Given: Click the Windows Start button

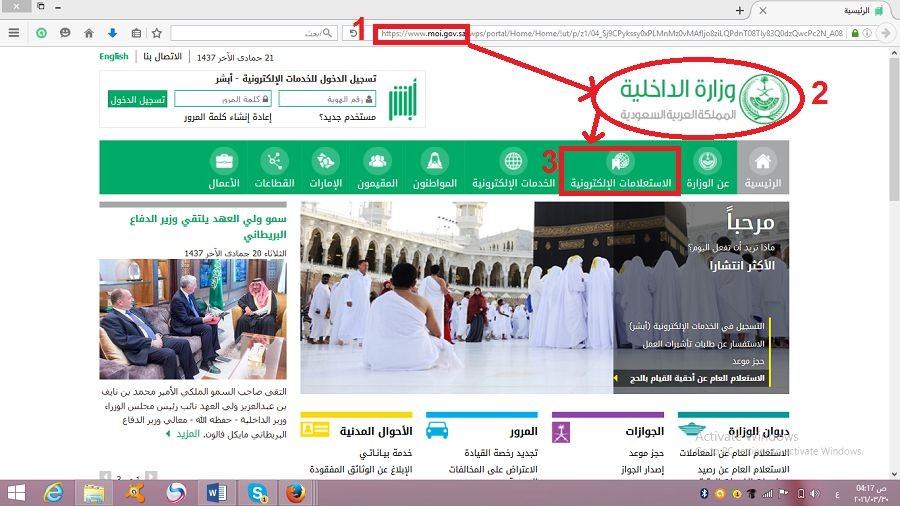Looking at the screenshot, I should (15, 493).
